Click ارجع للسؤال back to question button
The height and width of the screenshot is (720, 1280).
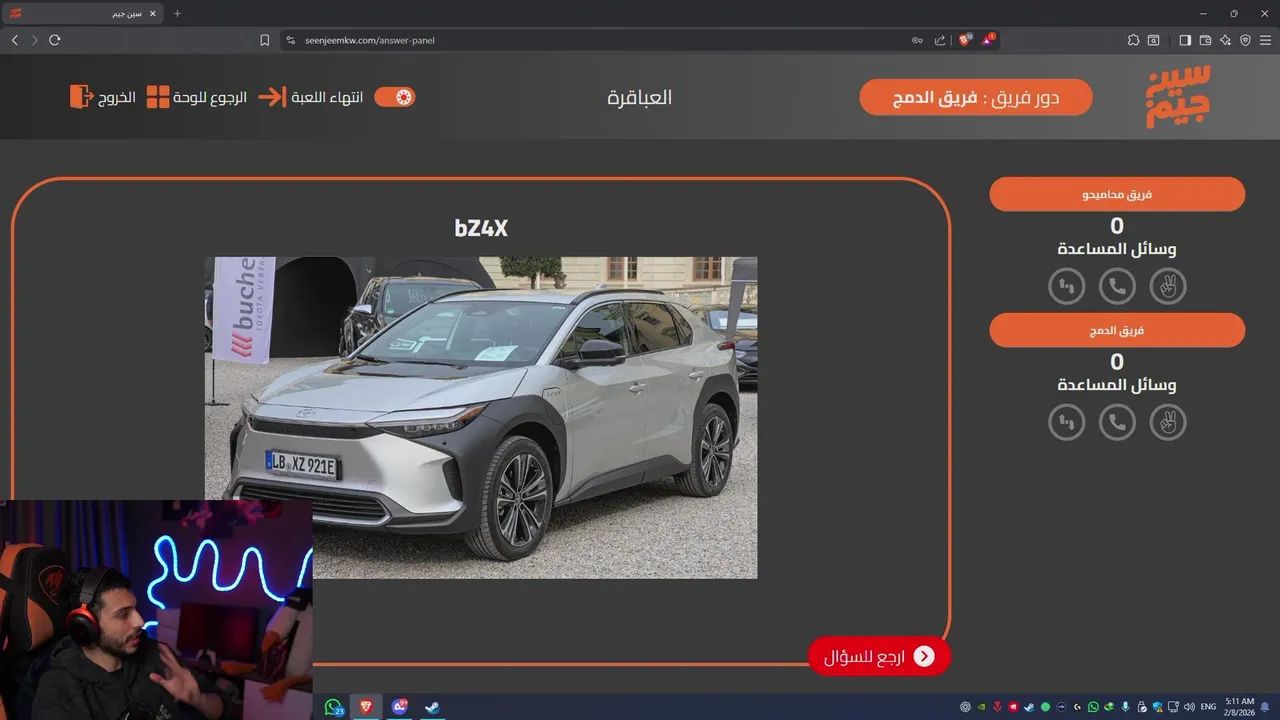click(879, 656)
